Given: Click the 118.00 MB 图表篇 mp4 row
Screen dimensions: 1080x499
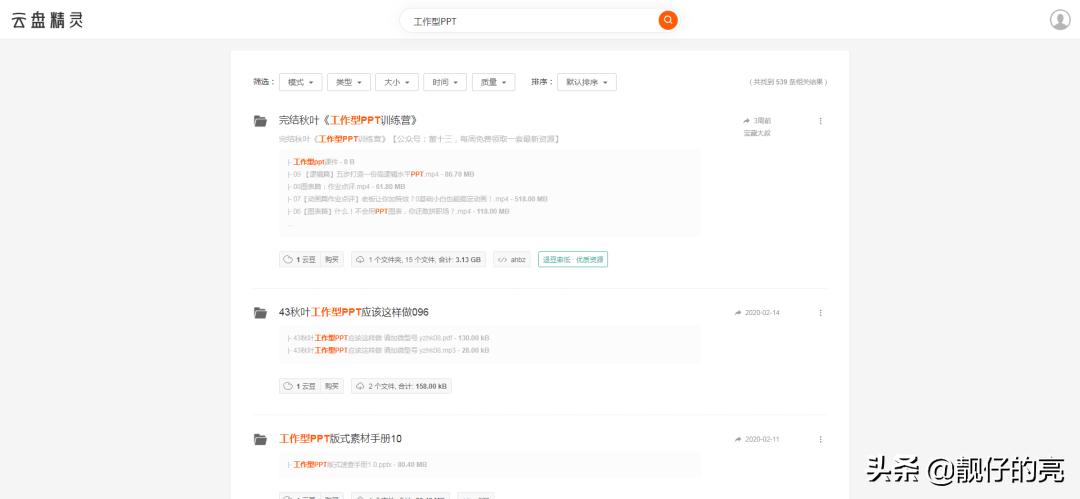Looking at the screenshot, I should point(398,212).
